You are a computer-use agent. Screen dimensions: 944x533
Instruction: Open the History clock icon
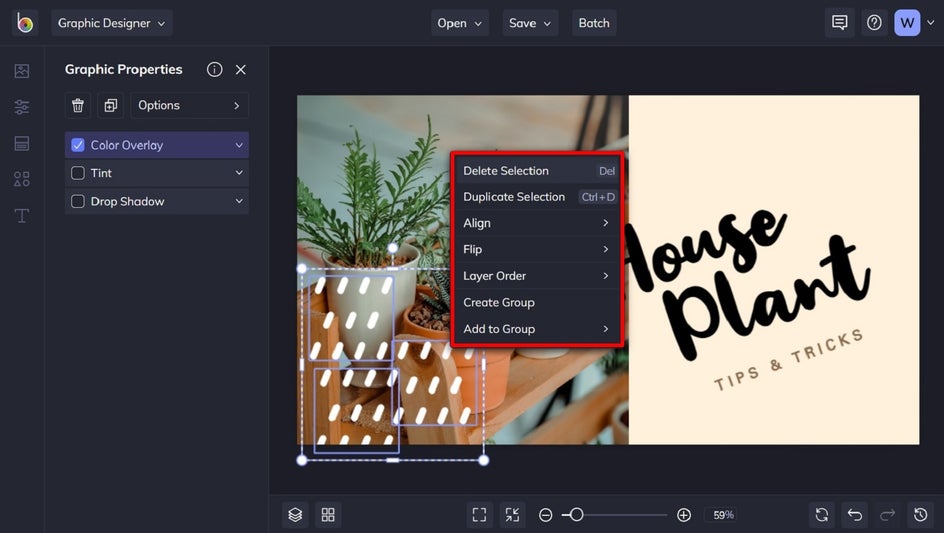click(921, 515)
